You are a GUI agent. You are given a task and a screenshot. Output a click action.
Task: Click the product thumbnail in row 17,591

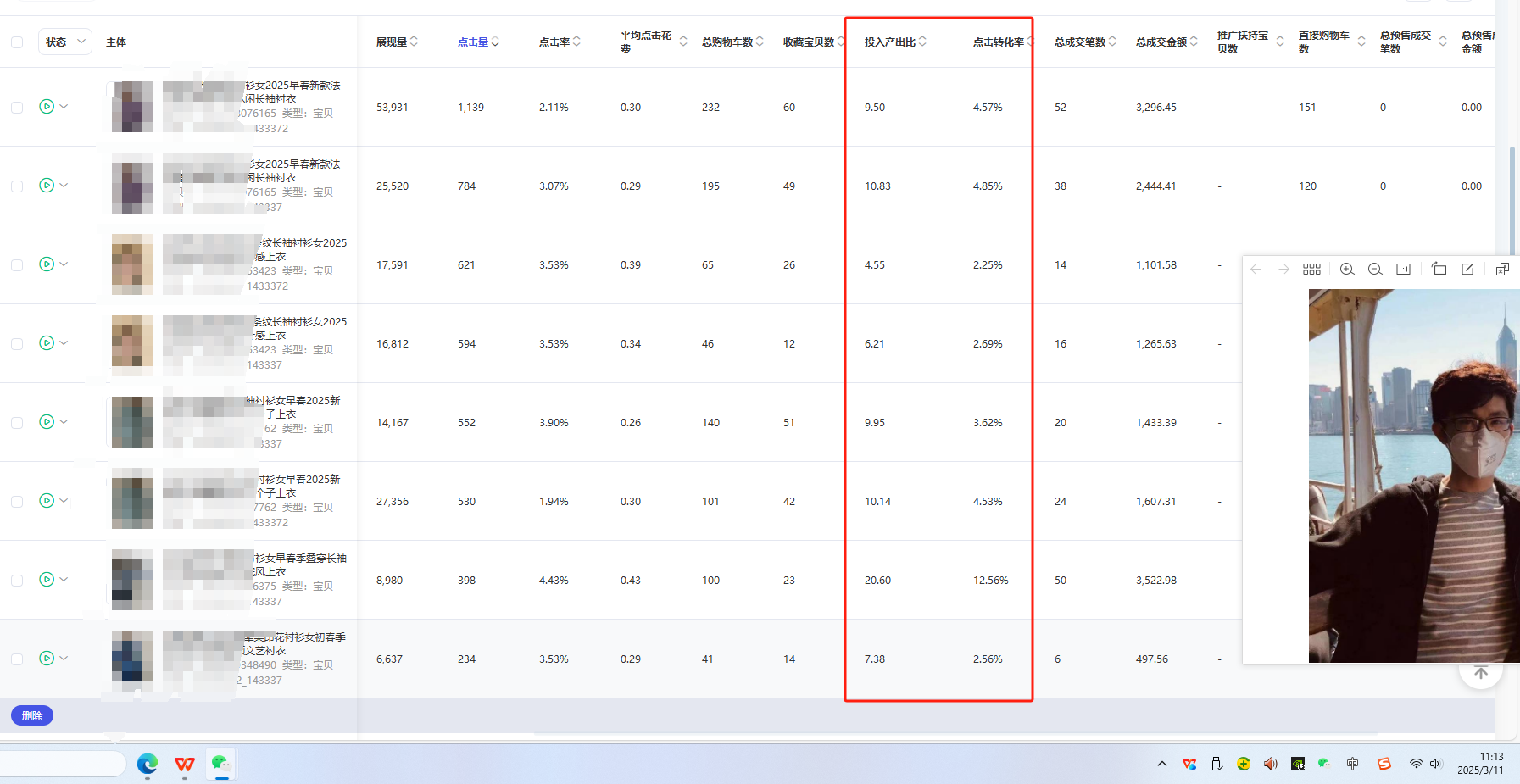132,264
